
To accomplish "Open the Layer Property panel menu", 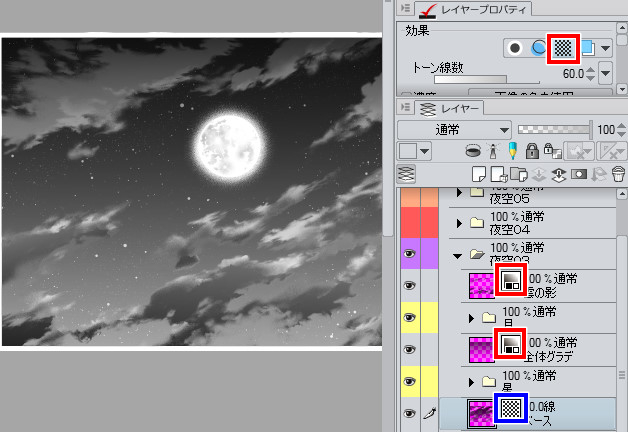I will point(405,8).
